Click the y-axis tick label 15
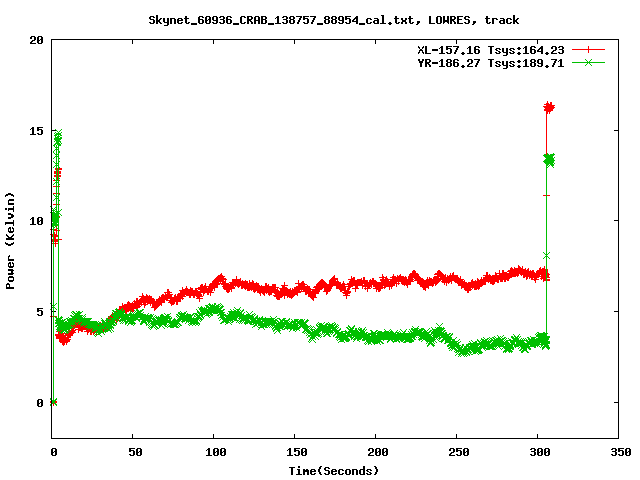Screen dimensions: 640x480 click(x=37, y=131)
